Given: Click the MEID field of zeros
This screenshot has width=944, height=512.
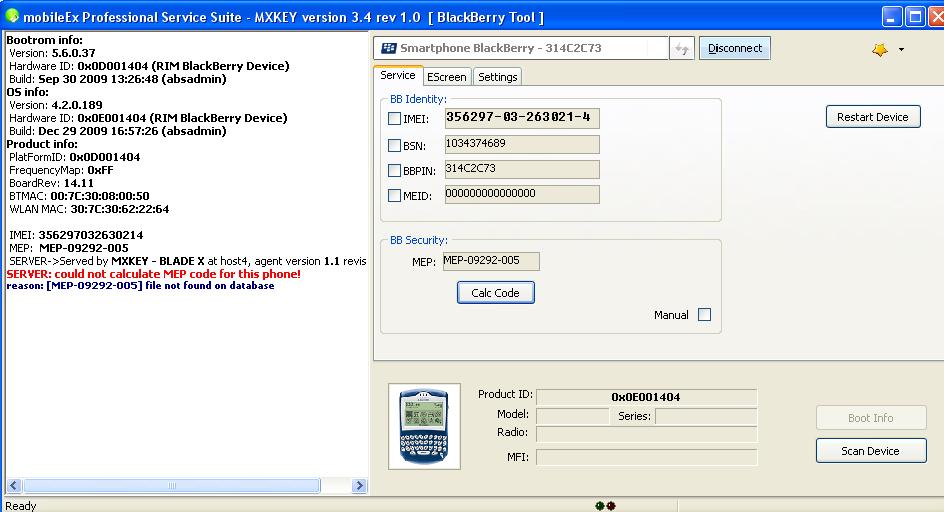Looking at the screenshot, I should pyautogui.click(x=522, y=194).
